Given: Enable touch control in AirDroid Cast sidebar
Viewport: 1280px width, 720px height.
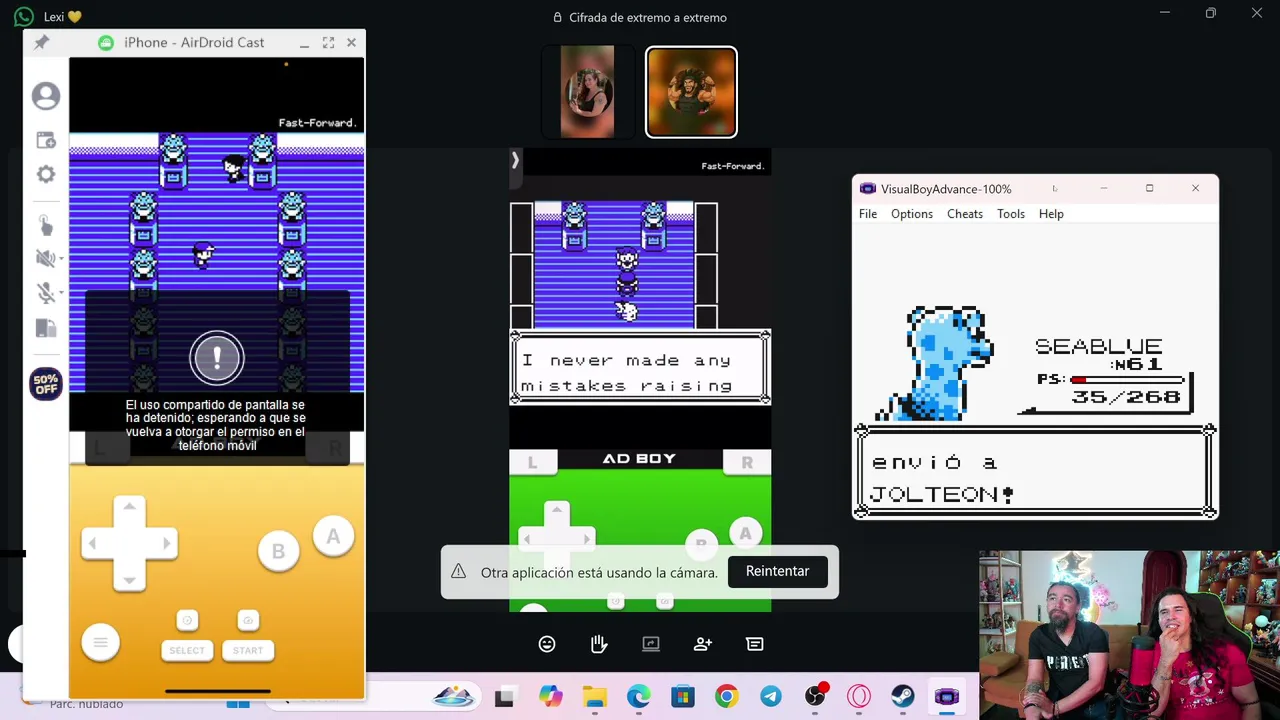Looking at the screenshot, I should pos(46,224).
